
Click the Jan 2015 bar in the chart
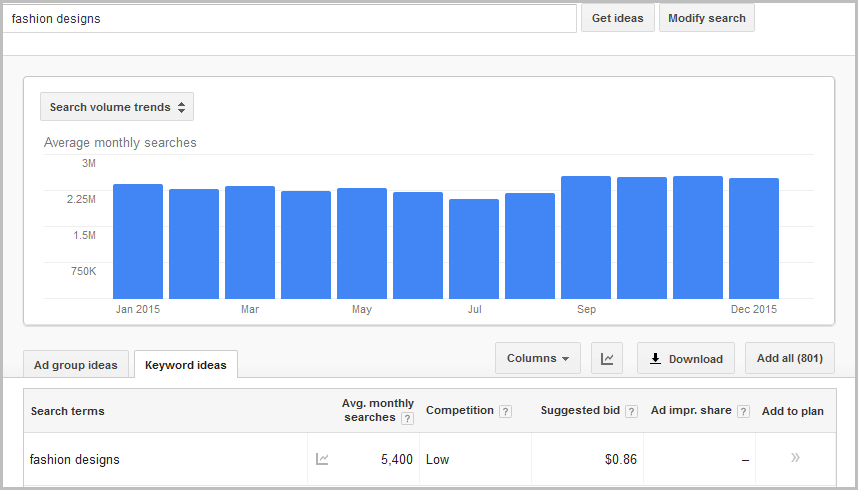(x=138, y=241)
